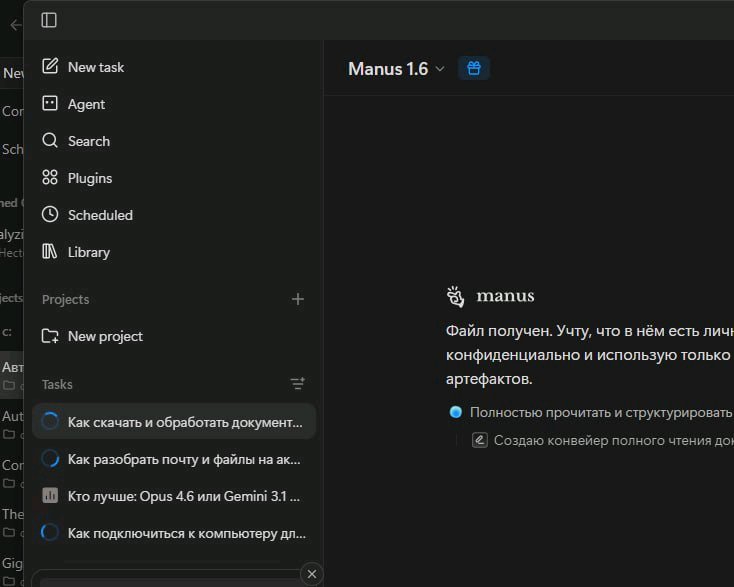Start a New task from sidebar
734x587 pixels.
(x=173, y=67)
